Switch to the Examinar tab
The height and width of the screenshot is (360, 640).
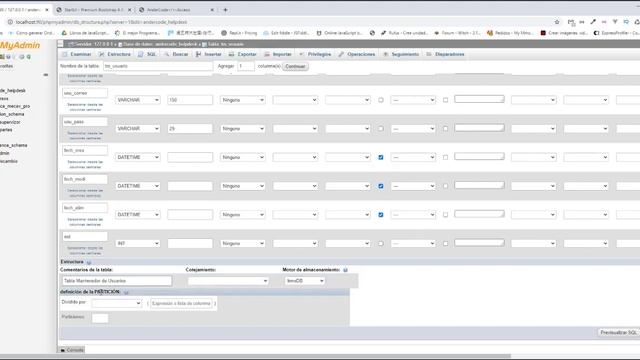click(77, 54)
